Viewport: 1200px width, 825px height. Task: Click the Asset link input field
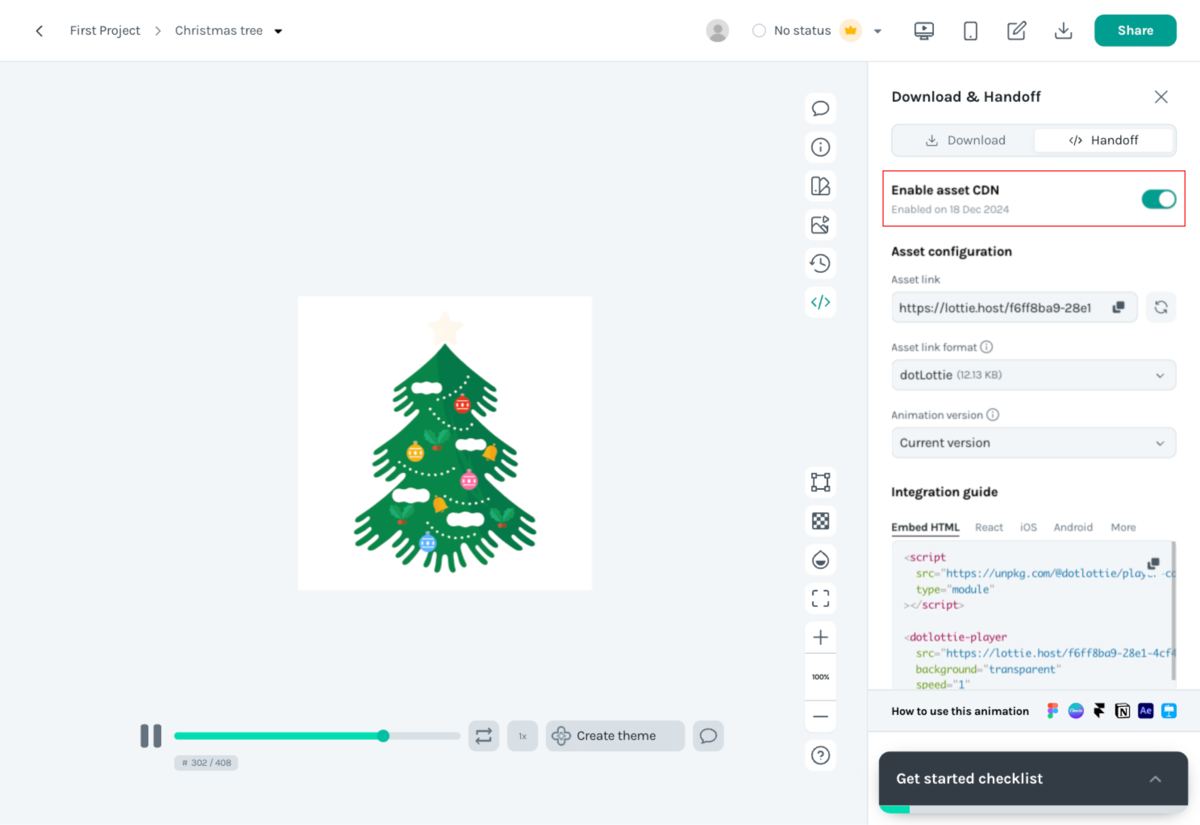coord(1014,308)
